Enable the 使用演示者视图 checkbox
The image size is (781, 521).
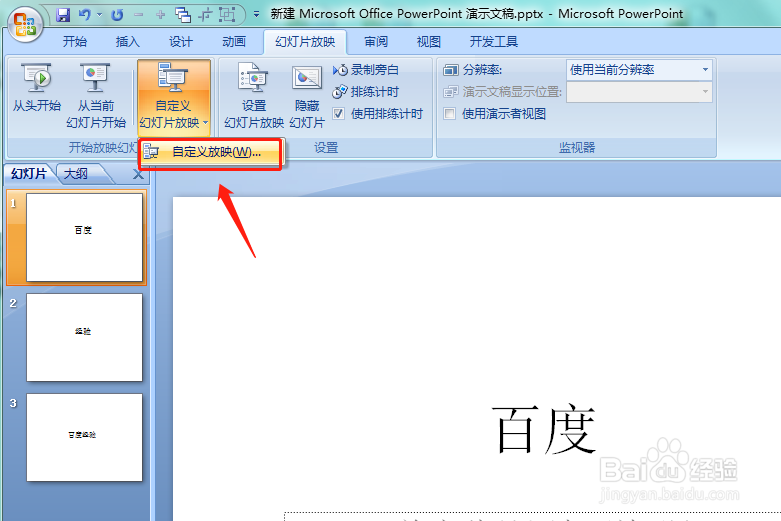[450, 114]
